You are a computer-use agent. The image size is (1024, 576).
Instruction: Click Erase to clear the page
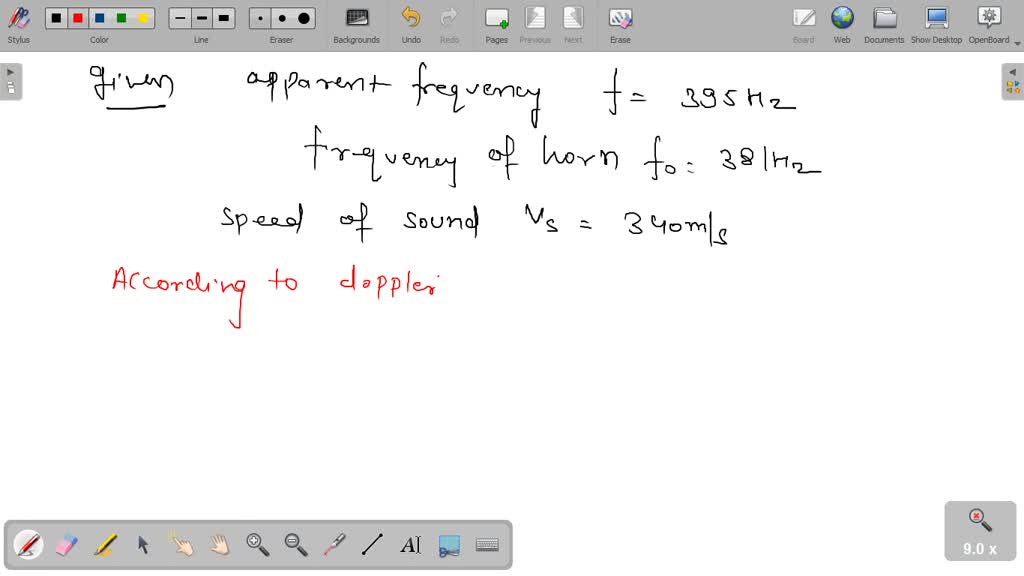point(620,25)
